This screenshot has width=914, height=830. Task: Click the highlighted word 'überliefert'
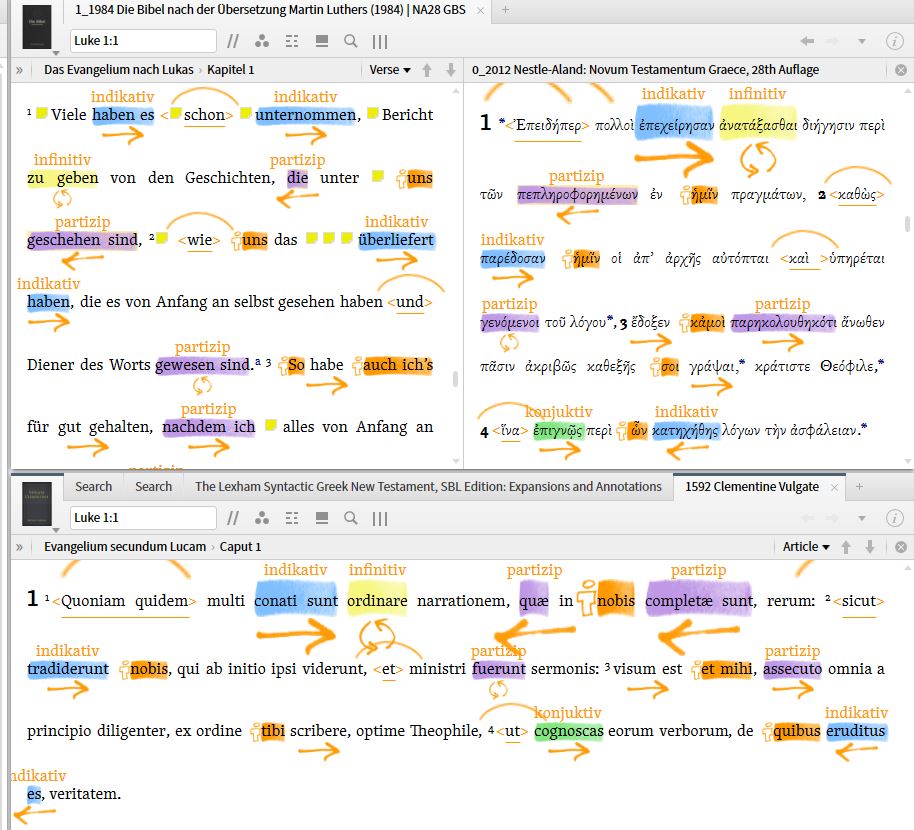396,240
